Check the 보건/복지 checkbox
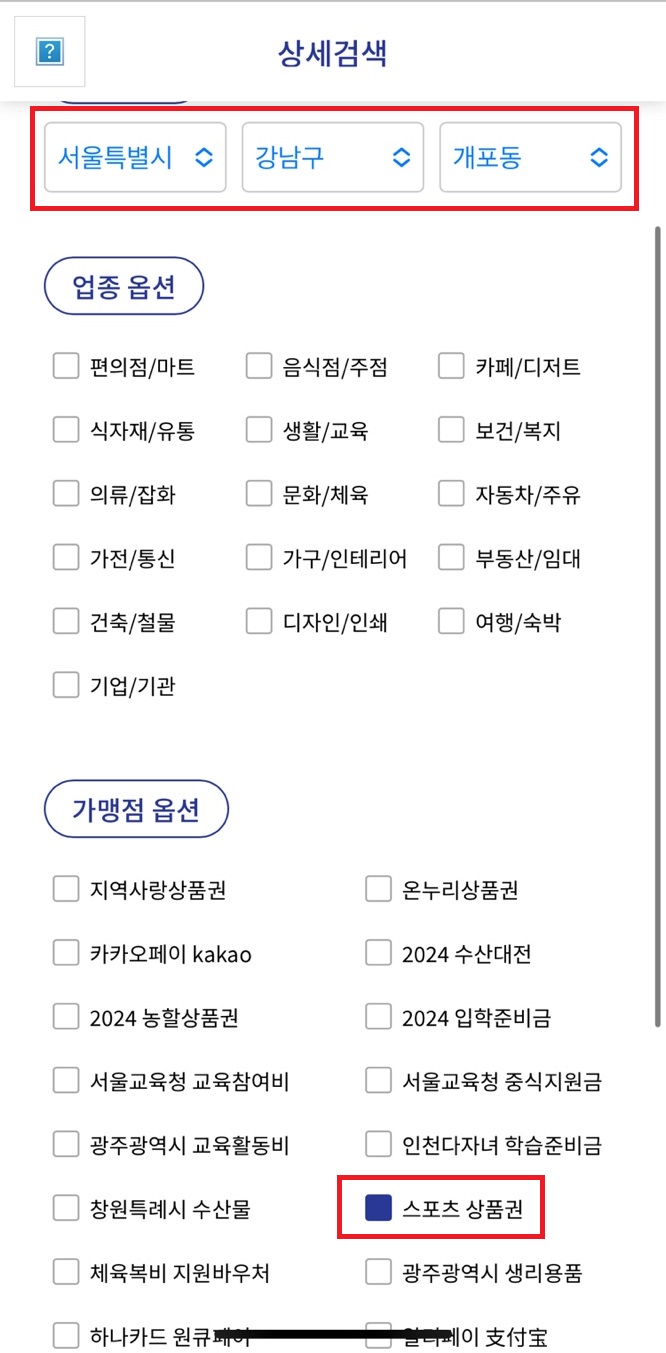This screenshot has height=1353, width=666. click(x=451, y=429)
